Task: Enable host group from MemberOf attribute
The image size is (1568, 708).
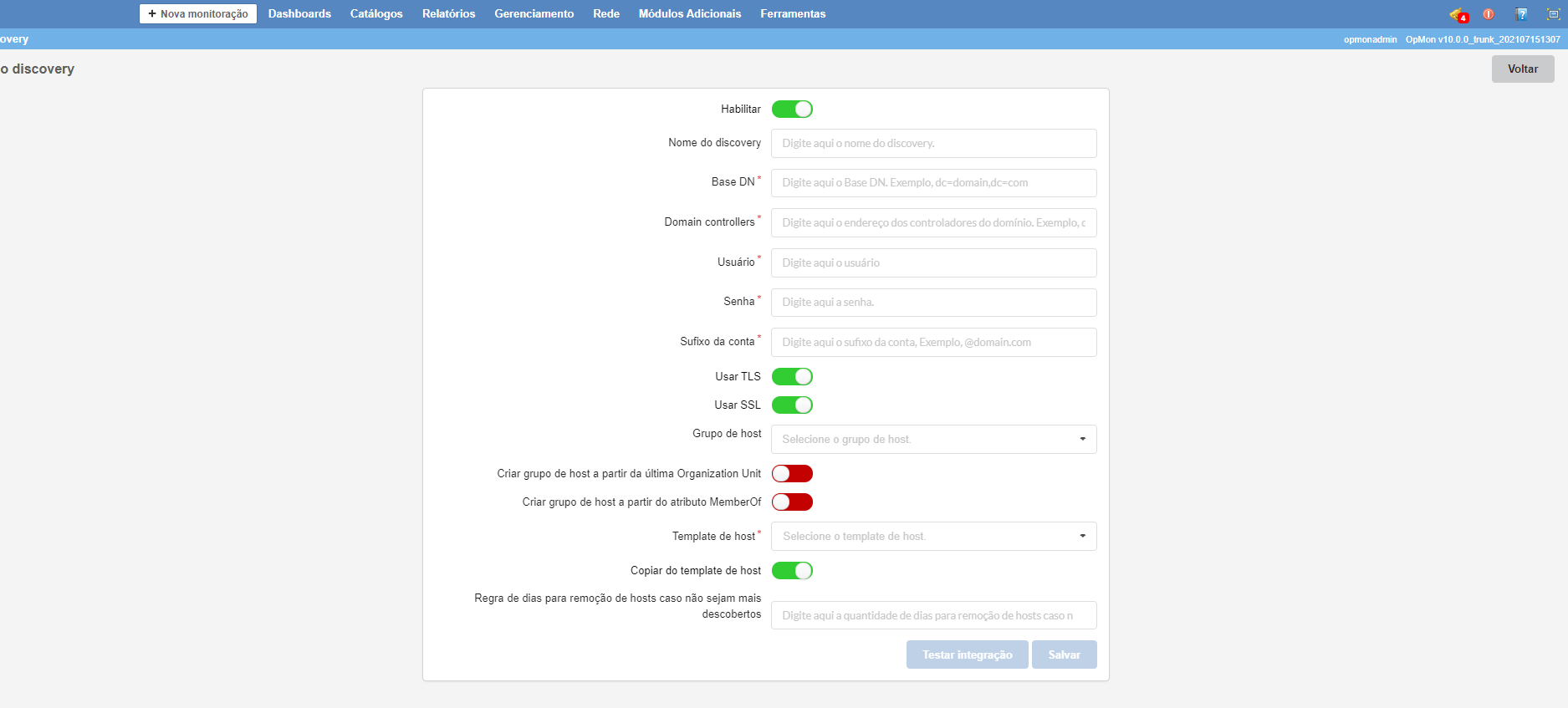Action: pos(792,502)
